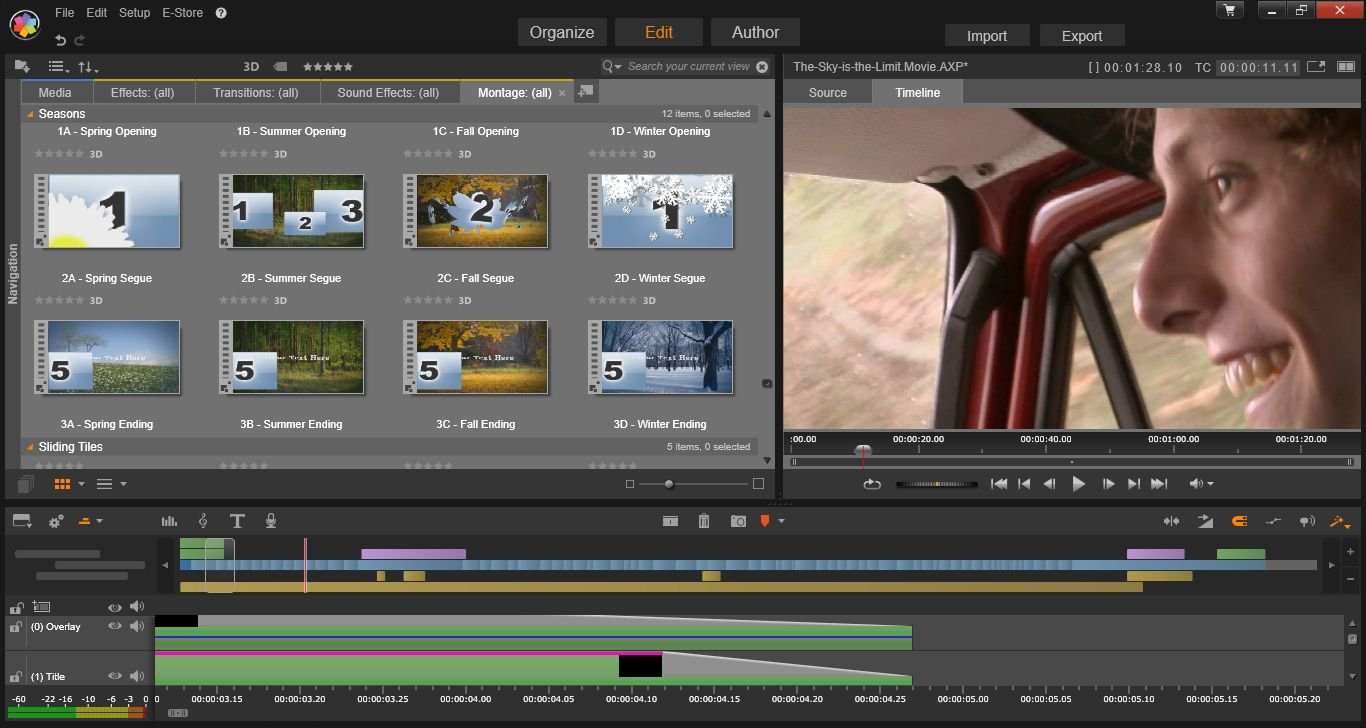Open the Setup menu
1366x728 pixels.
134,13
